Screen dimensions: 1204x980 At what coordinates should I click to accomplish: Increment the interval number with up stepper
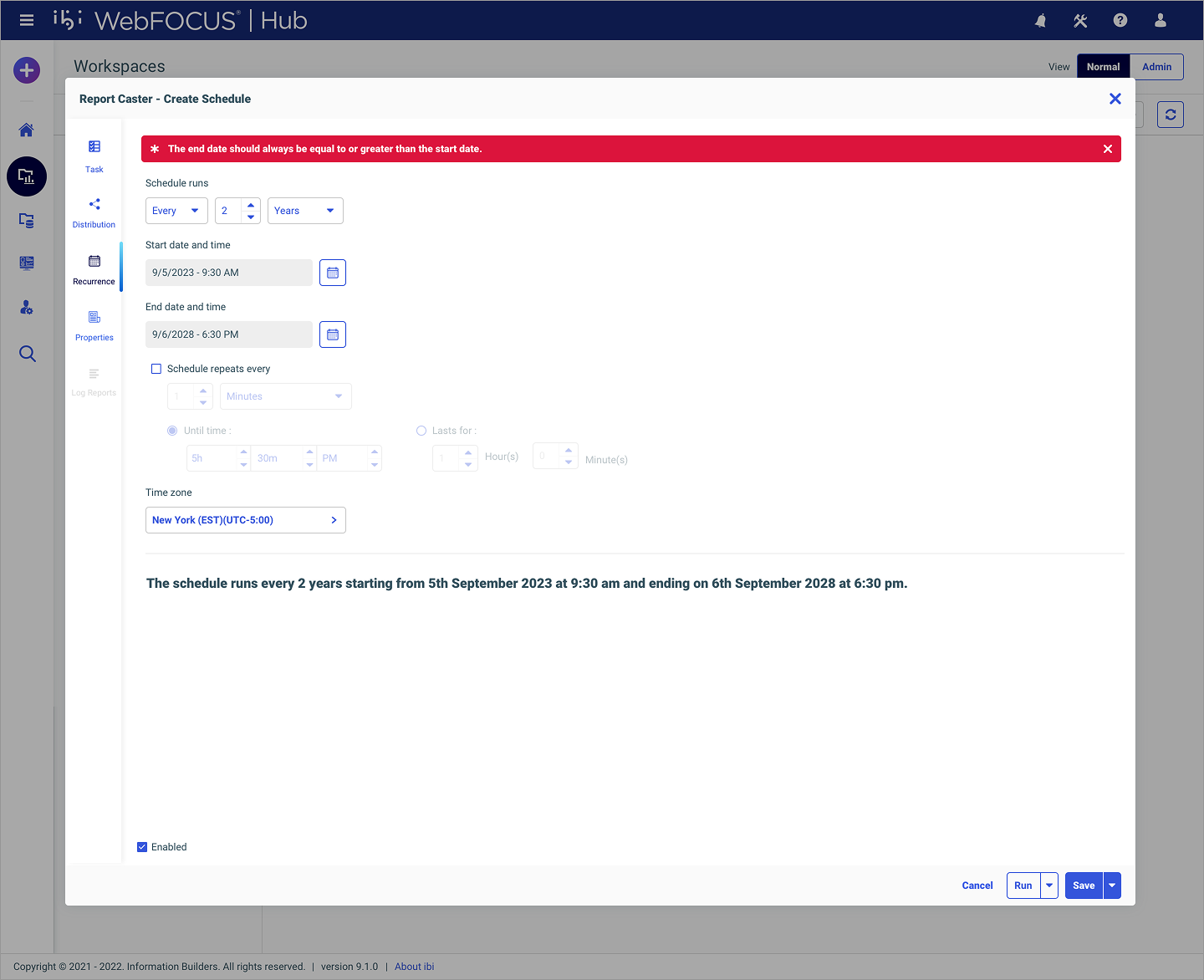[251, 205]
